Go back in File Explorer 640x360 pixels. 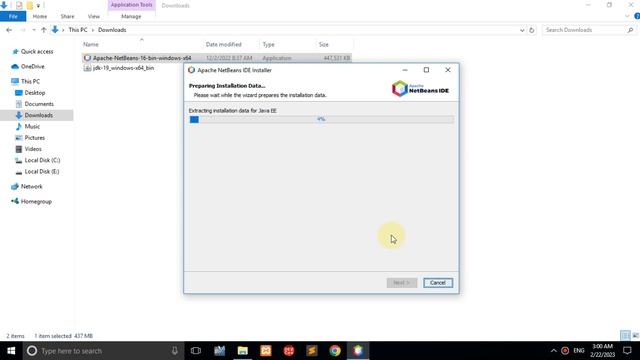pyautogui.click(x=9, y=30)
